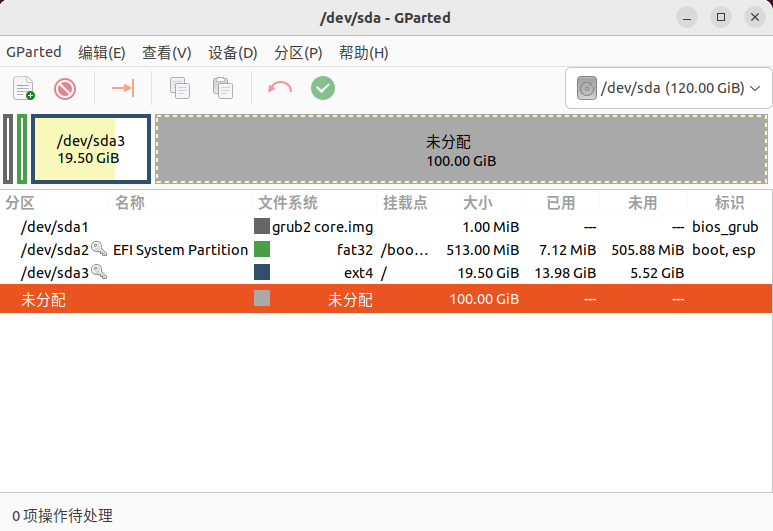
Task: Click the 0 项操作待处理 status bar text
Action: click(x=63, y=516)
